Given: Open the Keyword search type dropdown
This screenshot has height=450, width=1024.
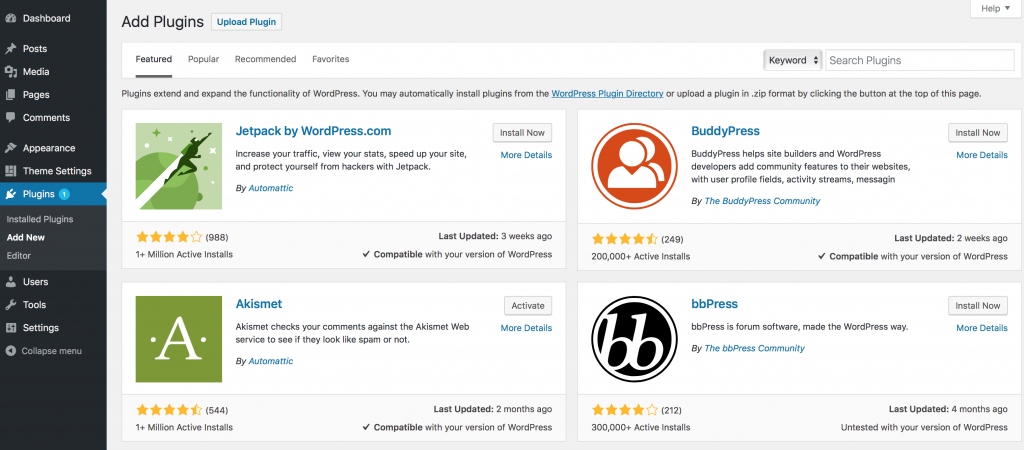Looking at the screenshot, I should (x=793, y=60).
